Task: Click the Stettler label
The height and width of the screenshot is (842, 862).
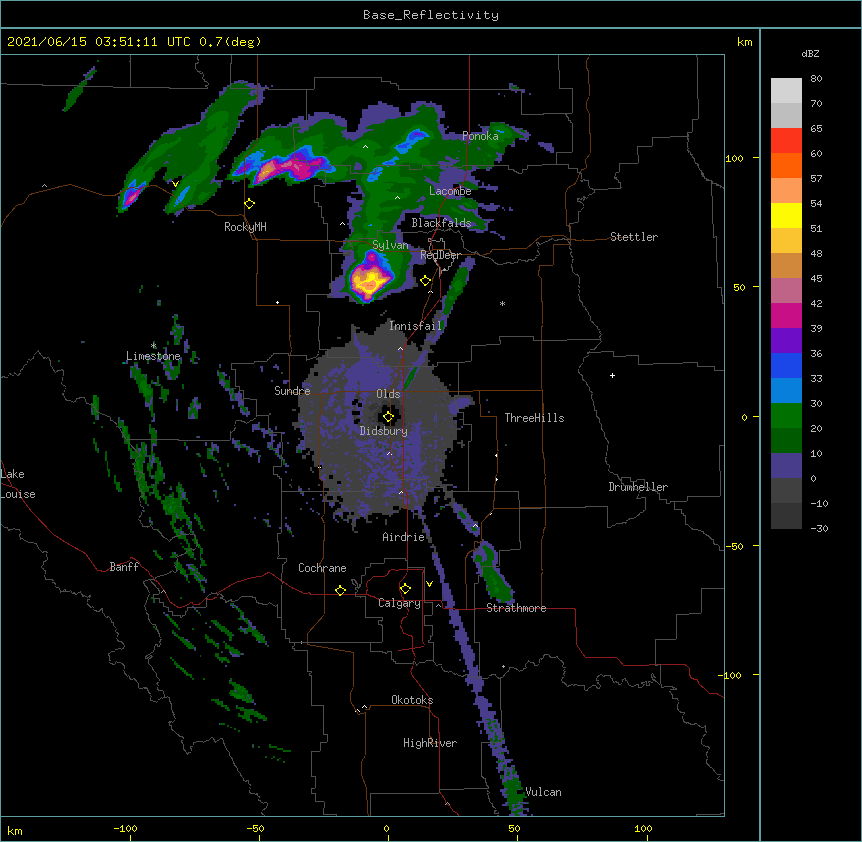Action: 634,237
